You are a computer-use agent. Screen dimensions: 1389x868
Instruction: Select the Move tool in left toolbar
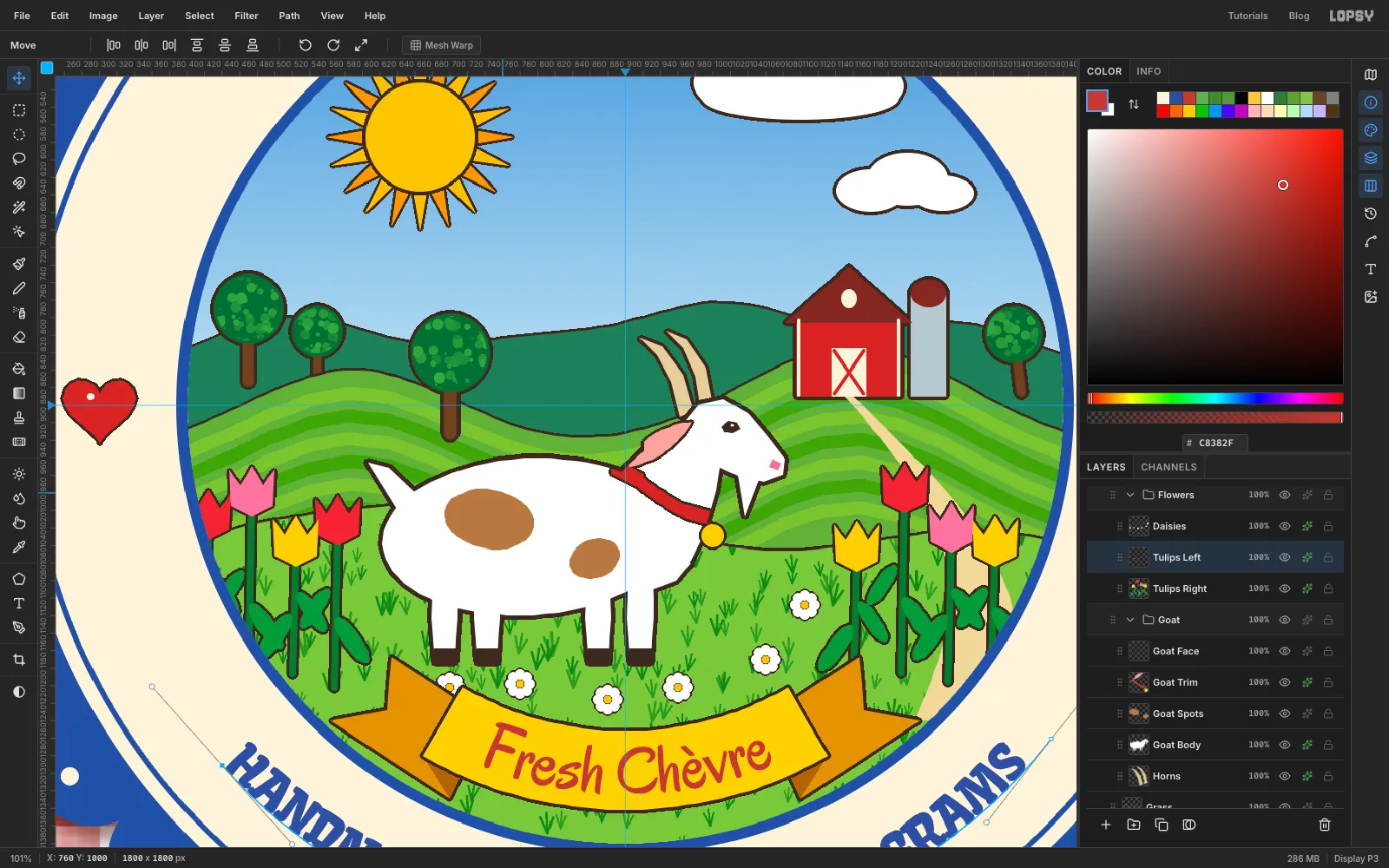coord(19,78)
